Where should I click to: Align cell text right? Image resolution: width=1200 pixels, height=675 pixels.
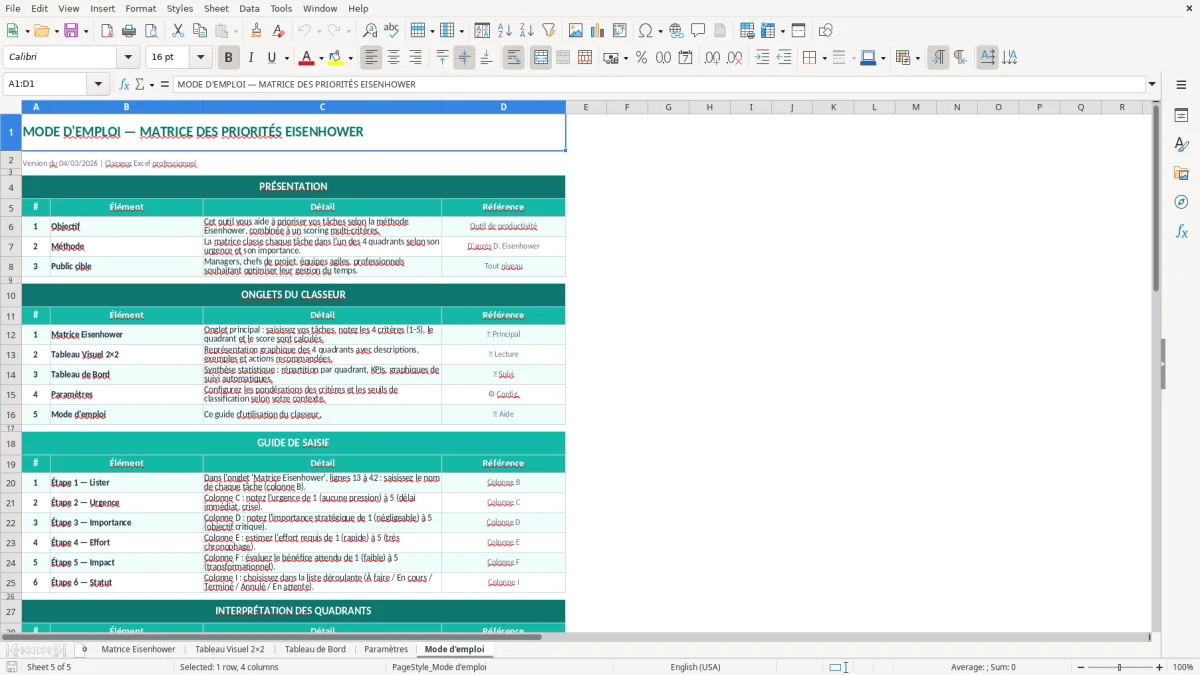pos(415,58)
